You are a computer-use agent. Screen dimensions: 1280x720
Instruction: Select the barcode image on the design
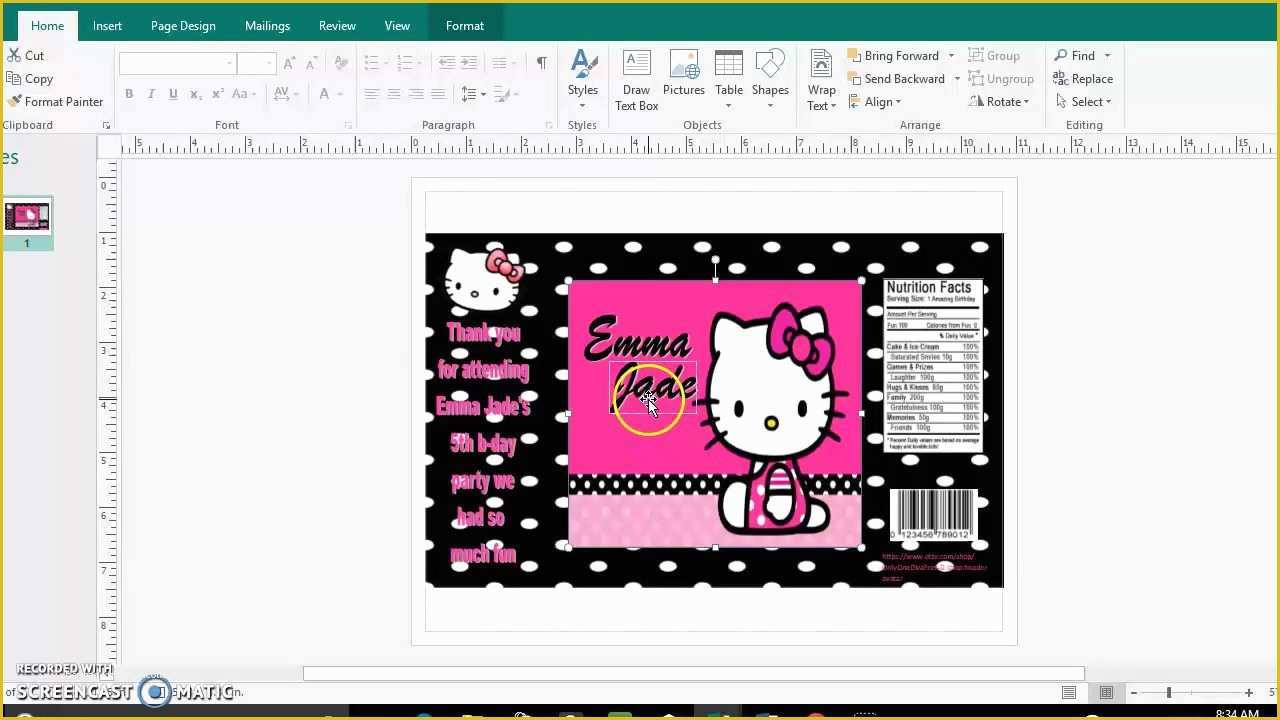(x=932, y=515)
